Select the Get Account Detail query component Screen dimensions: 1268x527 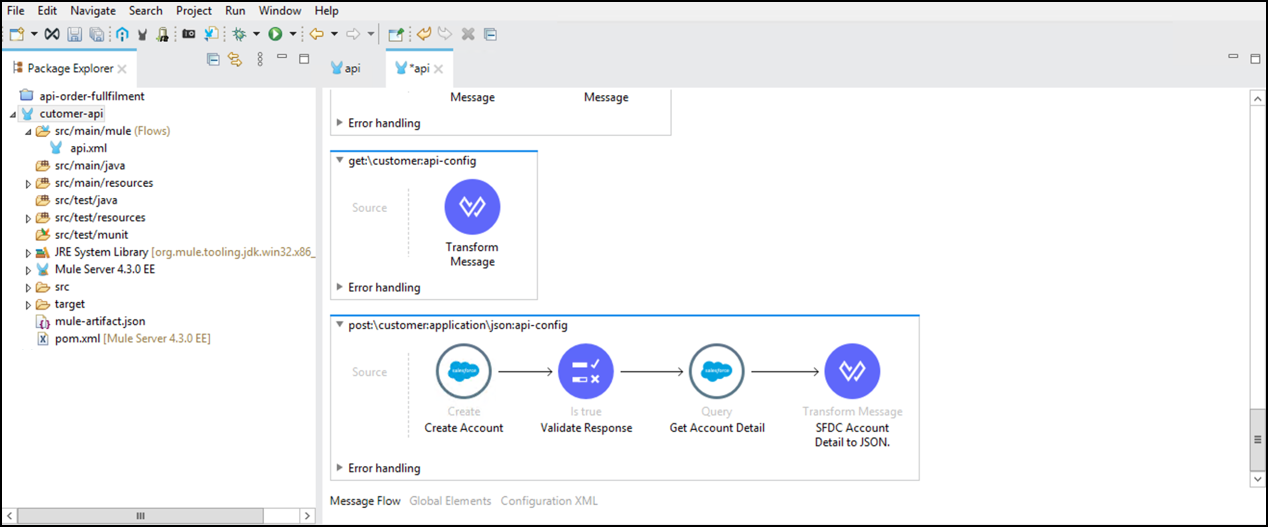pyautogui.click(x=716, y=371)
